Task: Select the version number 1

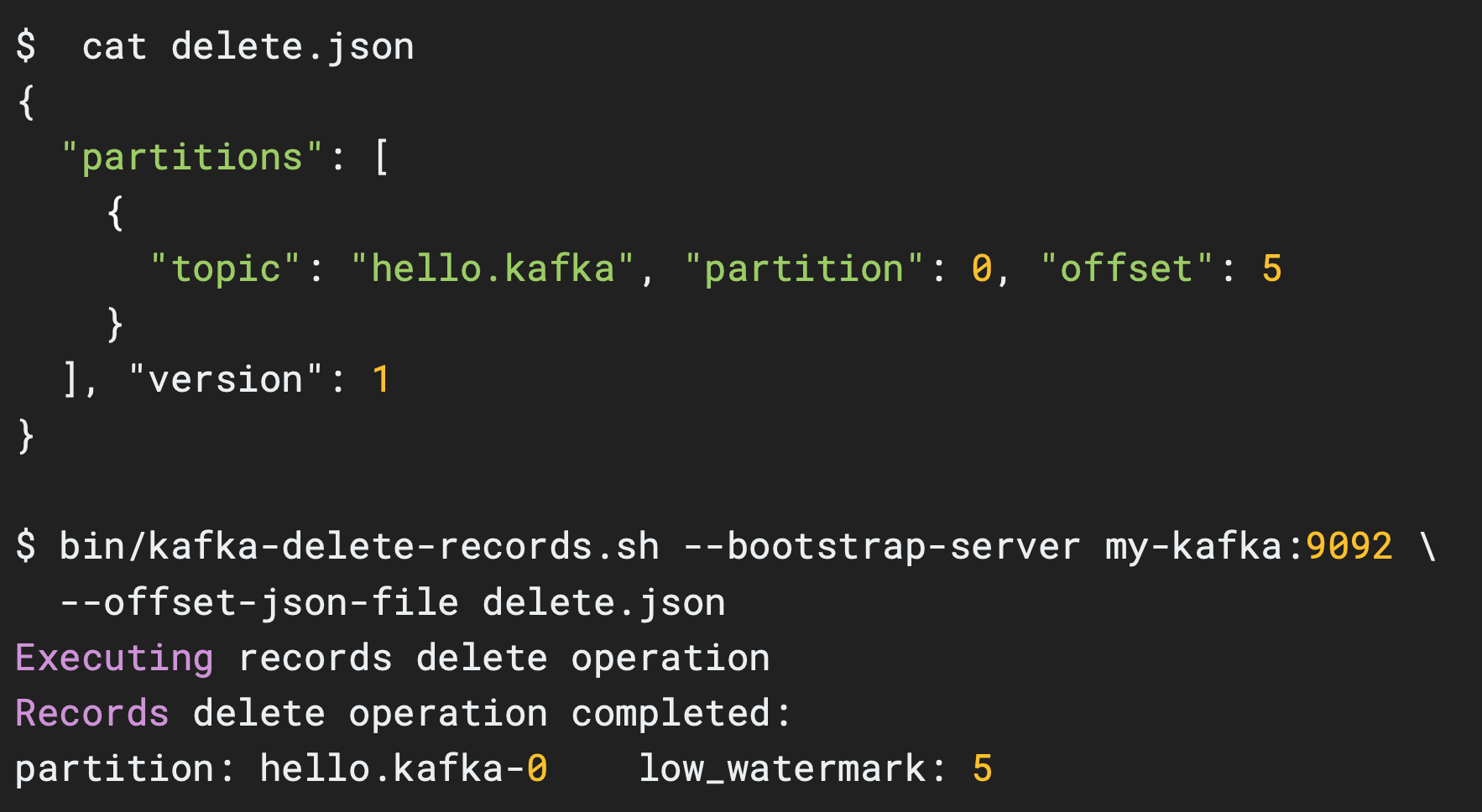Action: (x=380, y=378)
